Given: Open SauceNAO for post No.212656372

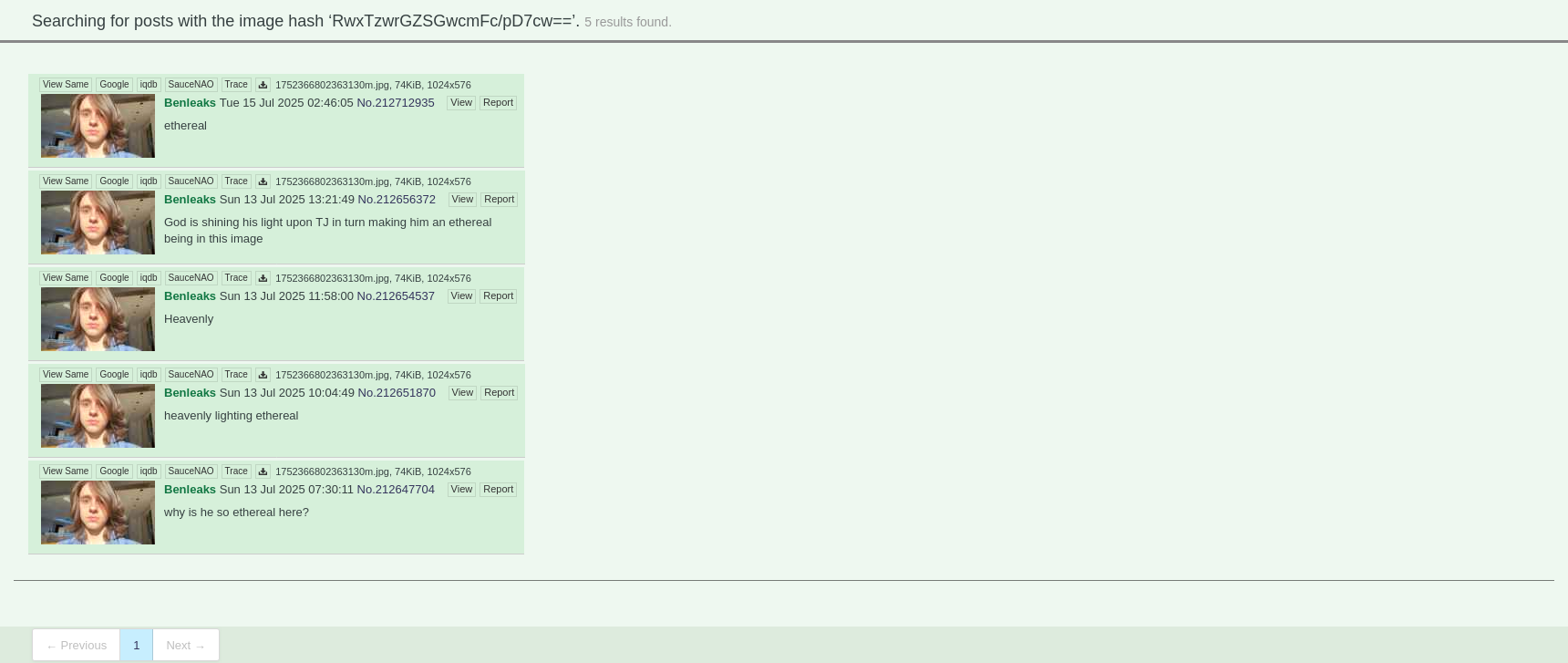Looking at the screenshot, I should 191,181.
